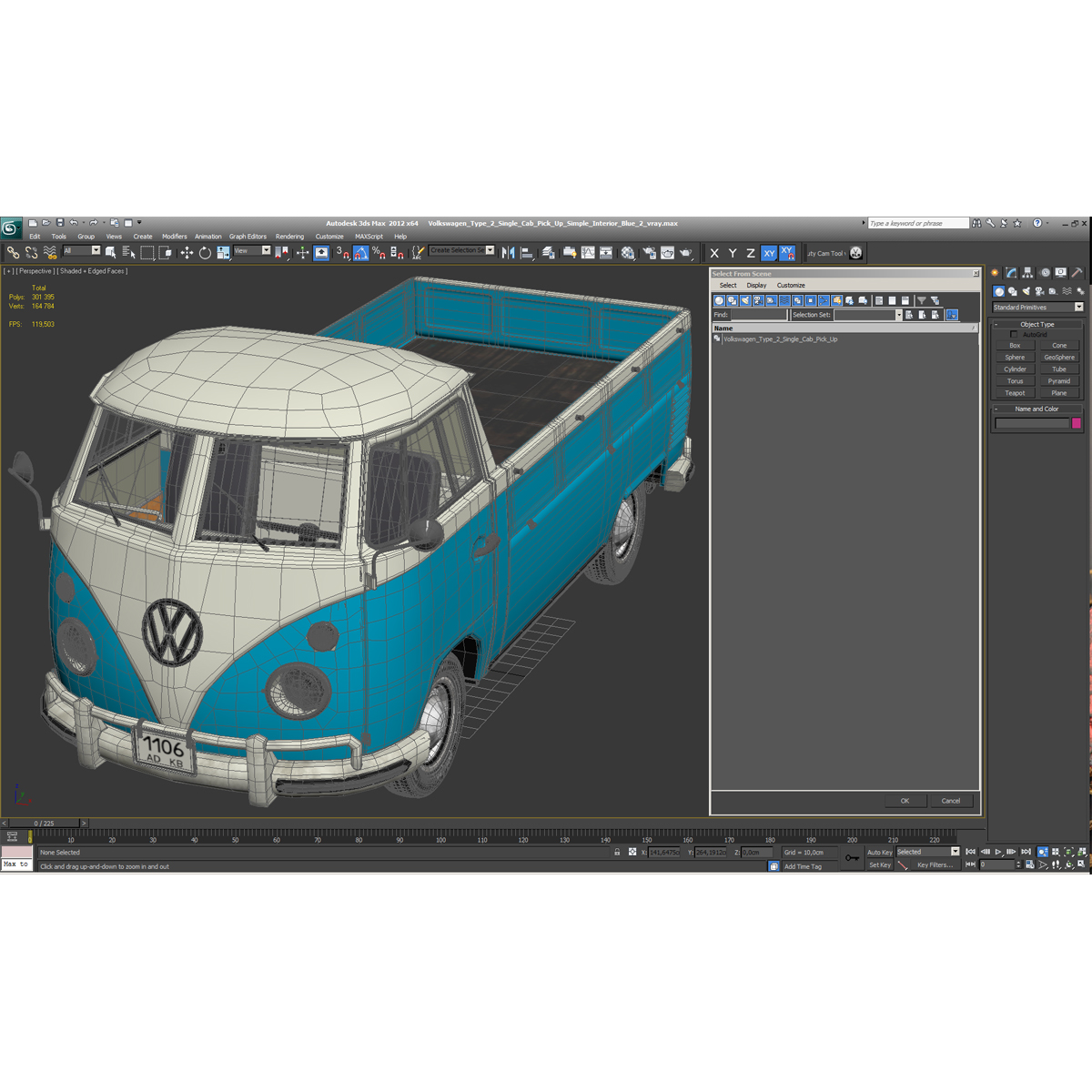Open the Hierarchy command panel tab
1092x1092 pixels.
click(1027, 272)
